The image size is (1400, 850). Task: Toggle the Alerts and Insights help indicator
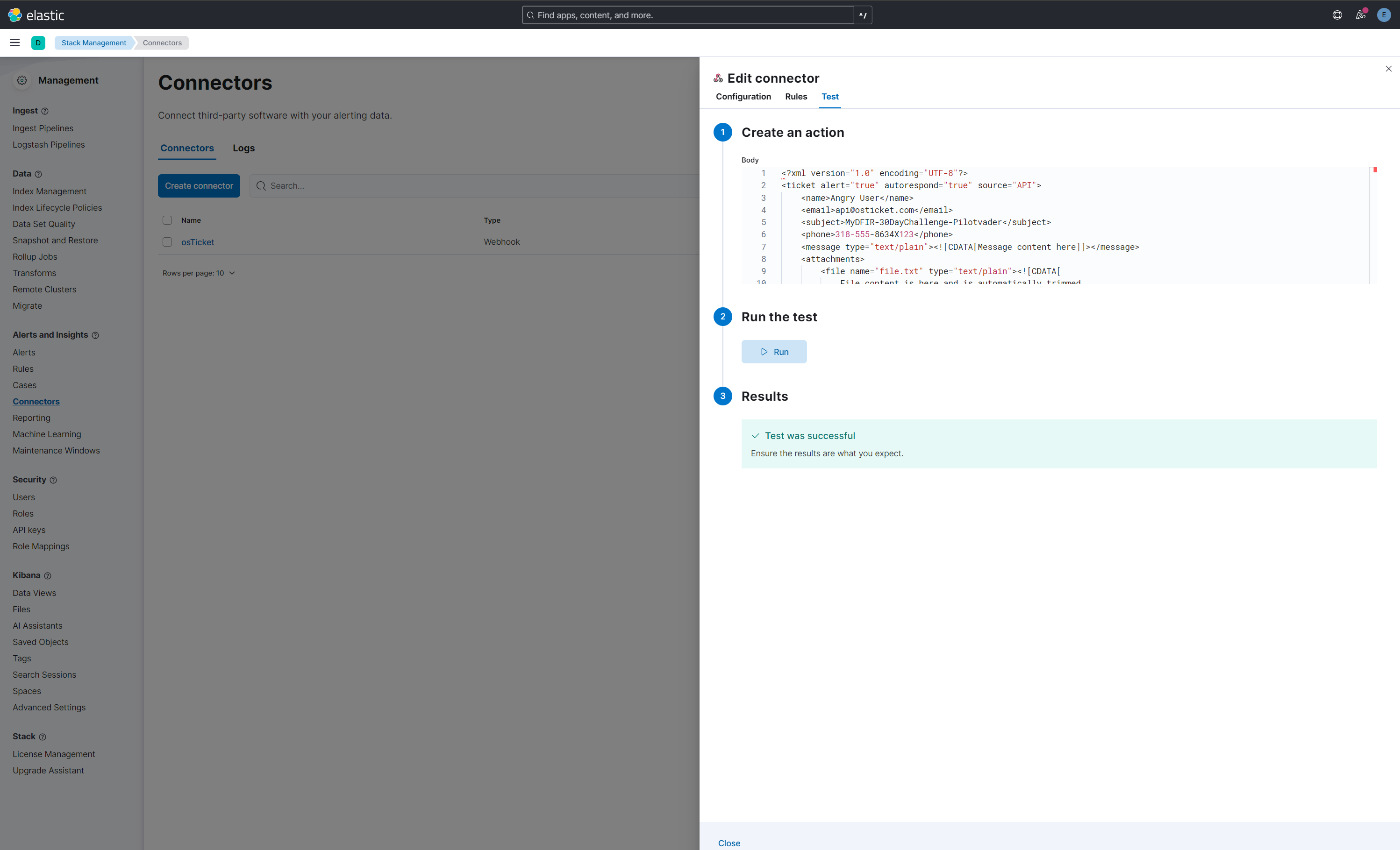click(x=95, y=335)
